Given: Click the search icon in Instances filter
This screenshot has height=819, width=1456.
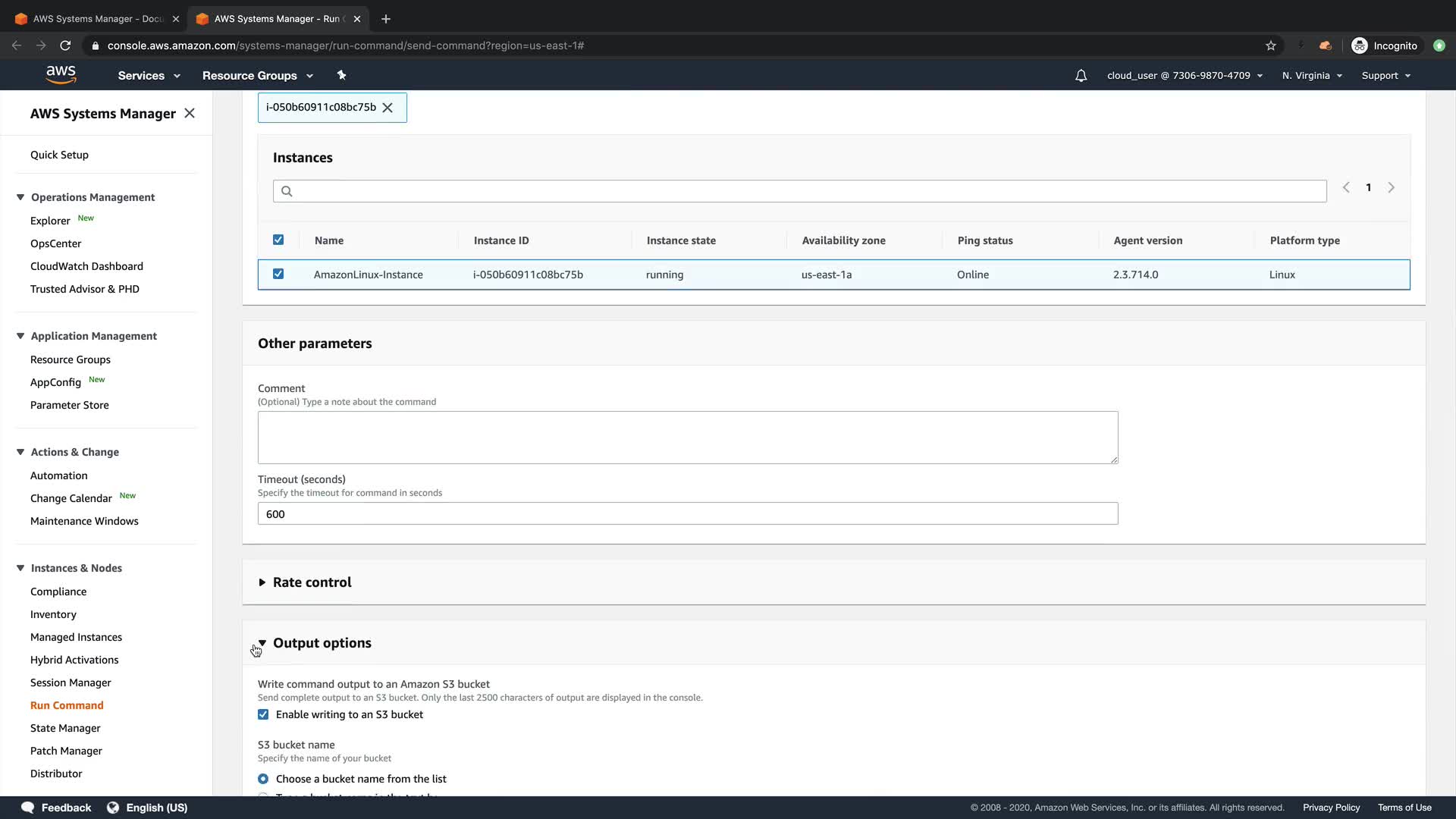Looking at the screenshot, I should [x=287, y=191].
